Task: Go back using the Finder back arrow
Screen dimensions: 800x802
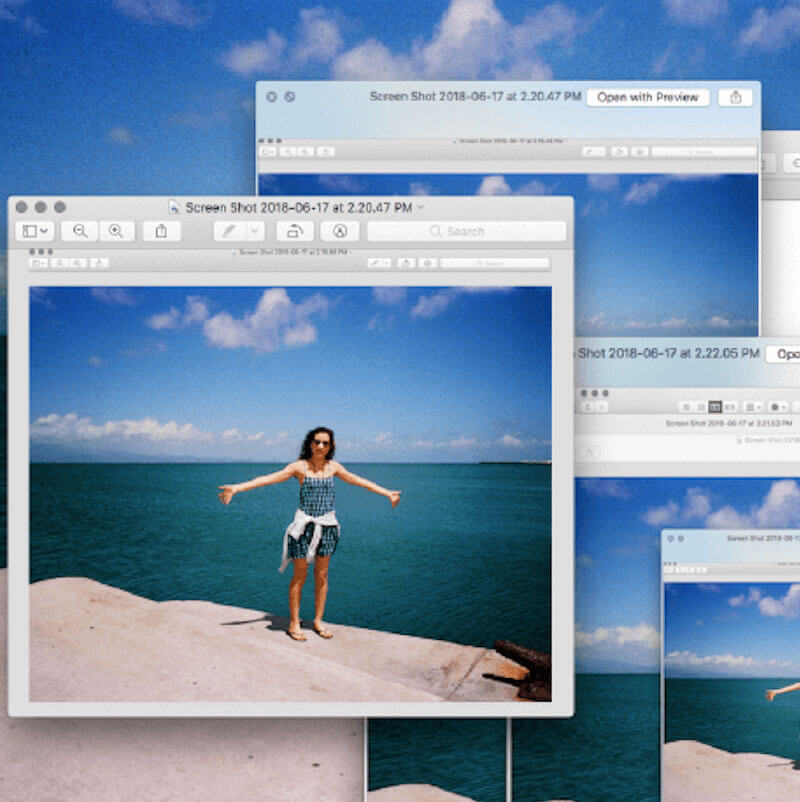Action: 587,406
